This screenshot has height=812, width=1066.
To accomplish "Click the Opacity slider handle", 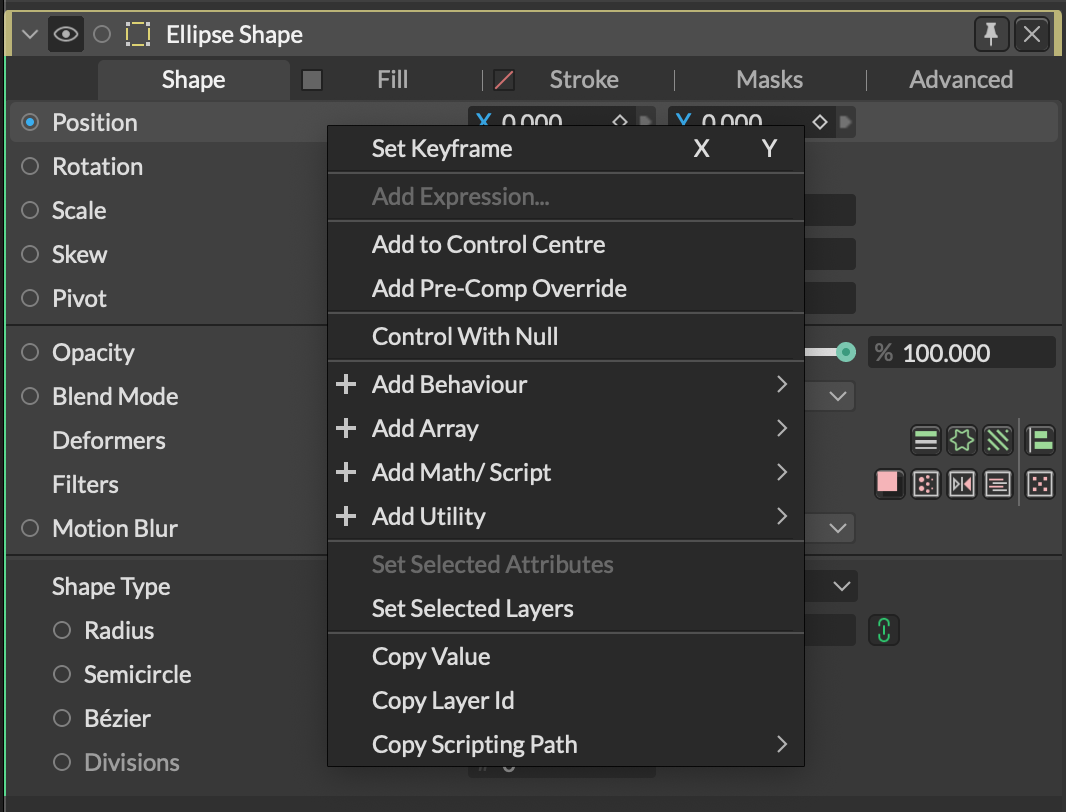I will (846, 352).
